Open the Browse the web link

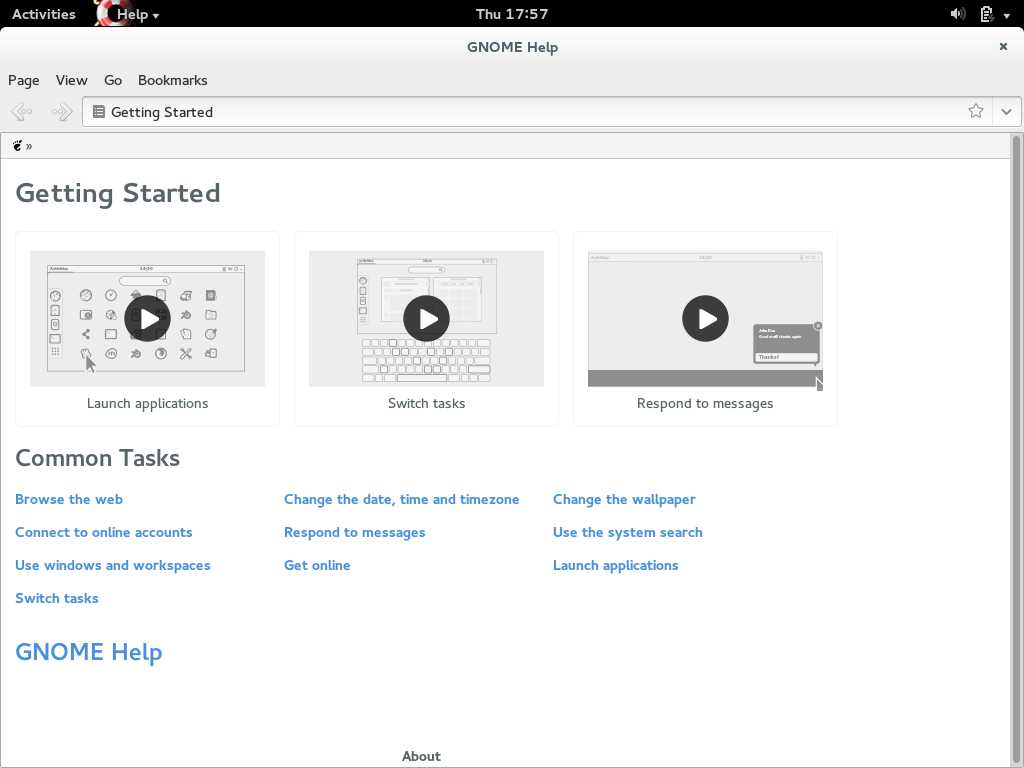[69, 500]
